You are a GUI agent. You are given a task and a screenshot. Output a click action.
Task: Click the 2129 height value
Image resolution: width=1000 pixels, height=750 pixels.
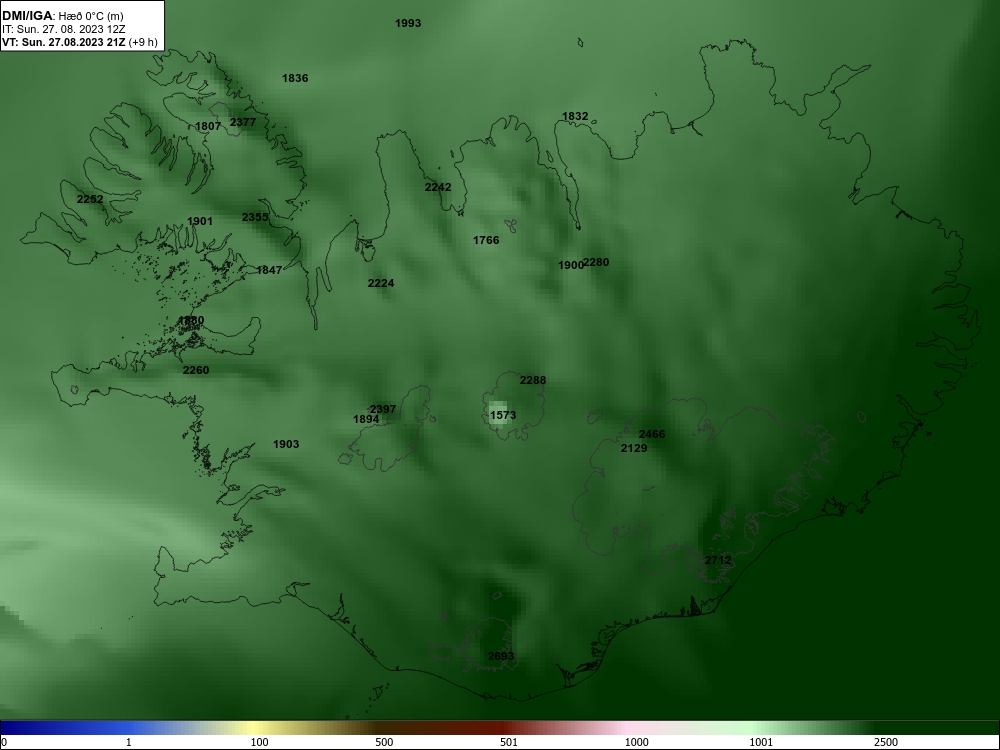tap(634, 448)
